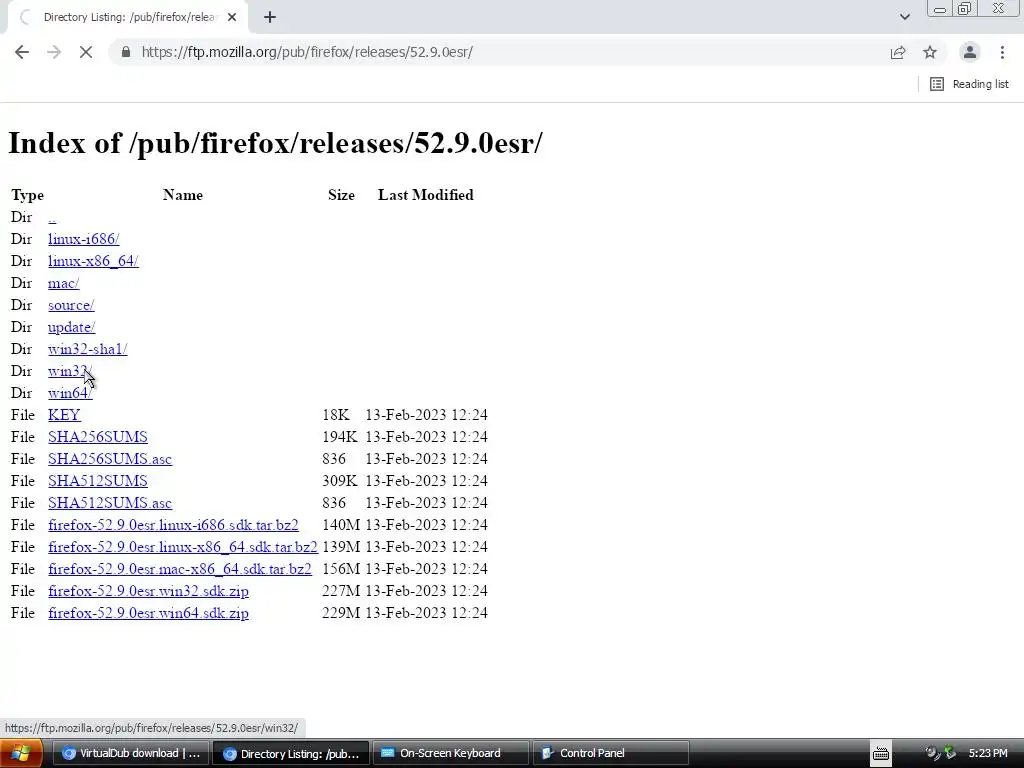The image size is (1024, 768).
Task: Click the 'Last Modified' column header
Action: (x=426, y=195)
